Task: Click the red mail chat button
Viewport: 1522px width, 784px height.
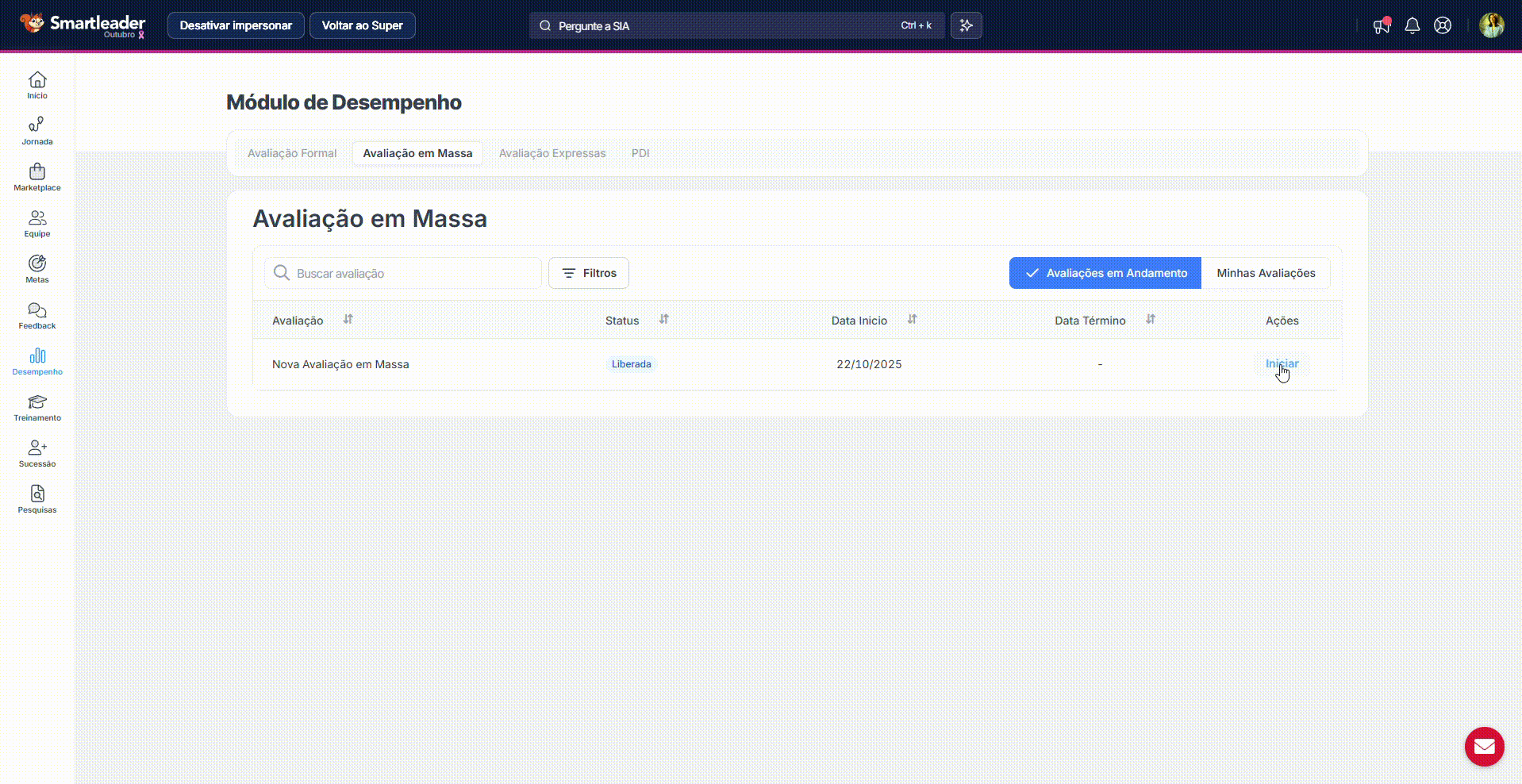Action: pos(1484,747)
